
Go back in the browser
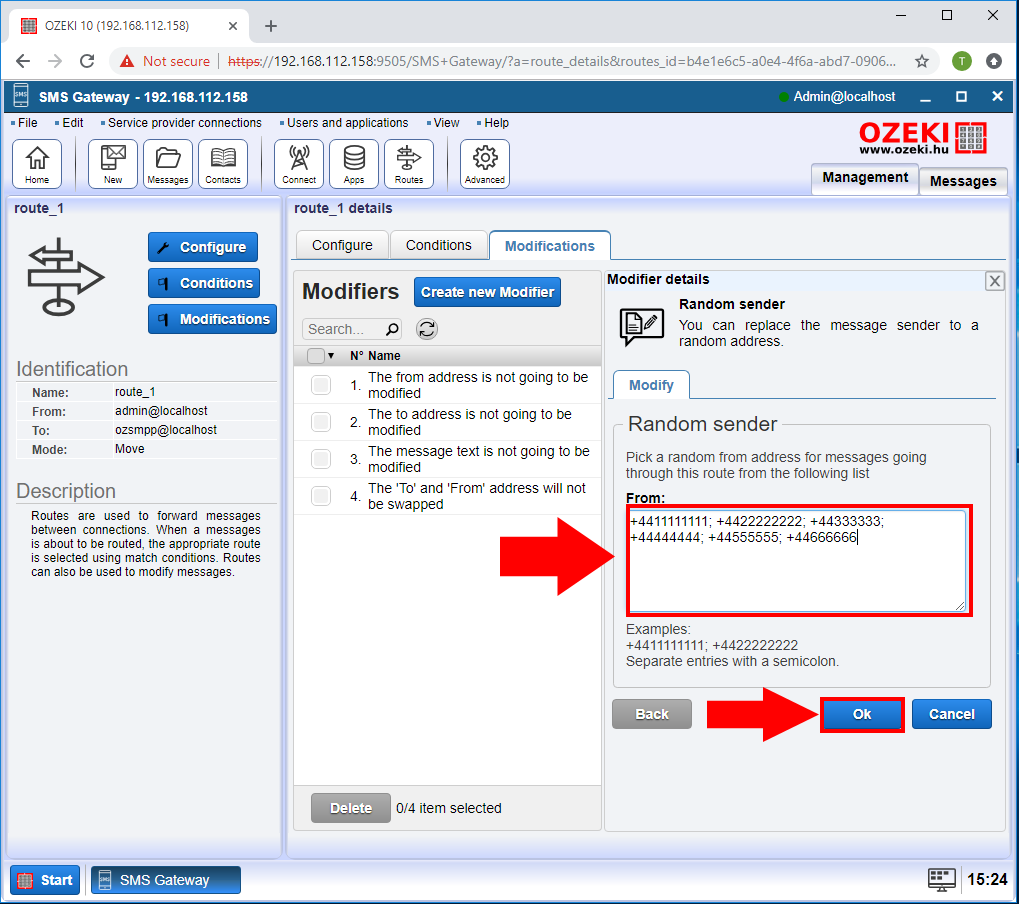click(23, 61)
